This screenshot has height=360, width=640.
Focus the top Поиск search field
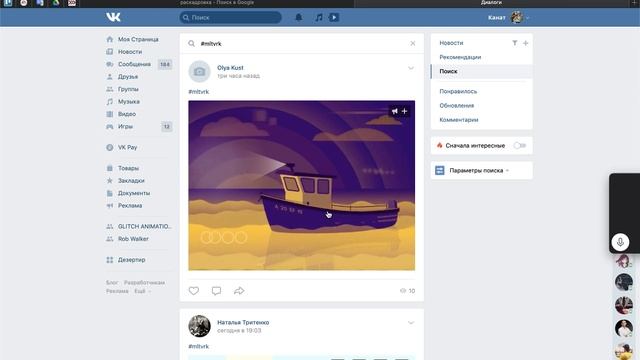[231, 17]
